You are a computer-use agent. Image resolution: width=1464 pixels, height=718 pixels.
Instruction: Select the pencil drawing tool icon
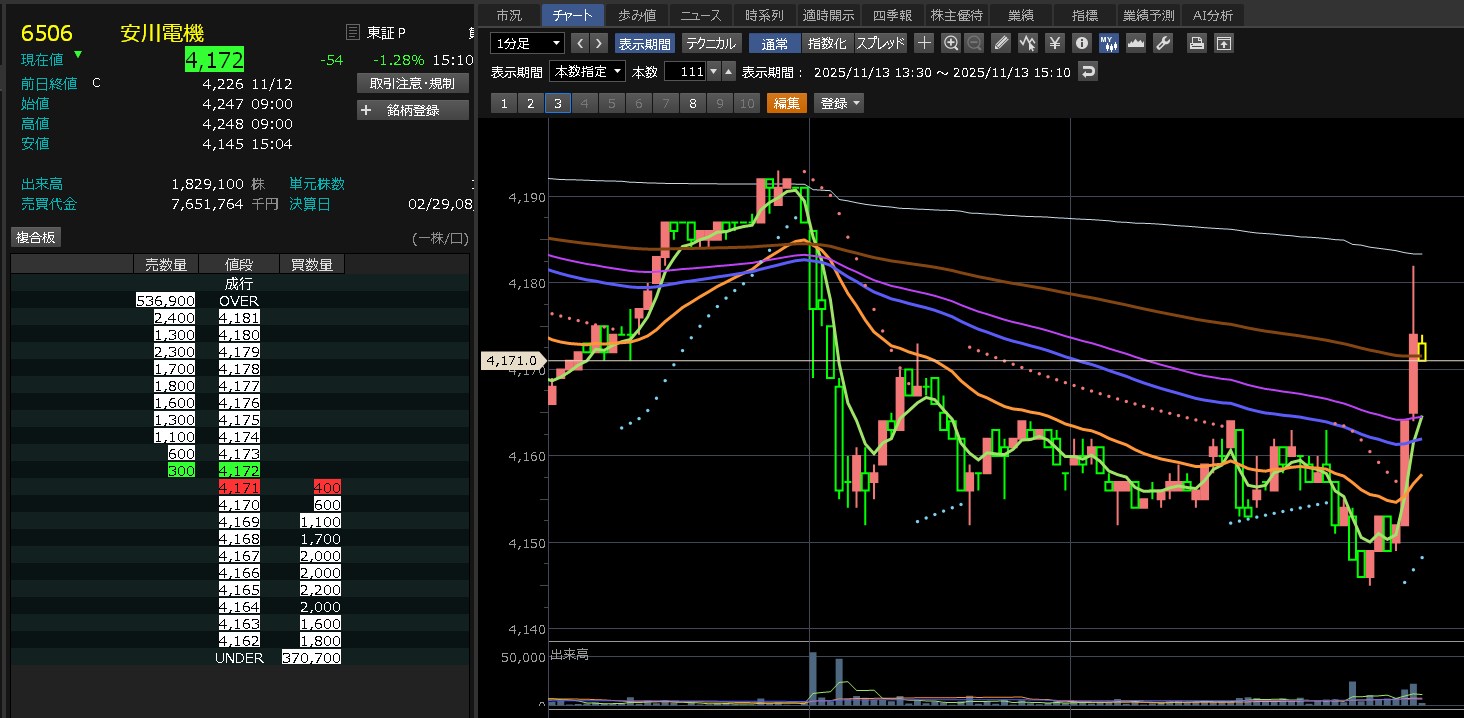pyautogui.click(x=1001, y=43)
